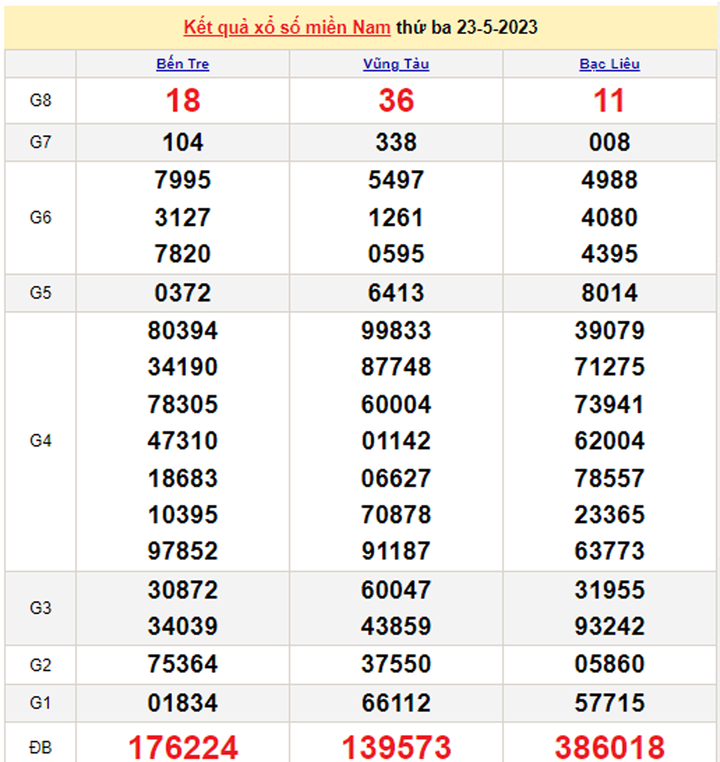Click the ĐB special prize row label
Screen dimensions: 720x762
pos(40,746)
